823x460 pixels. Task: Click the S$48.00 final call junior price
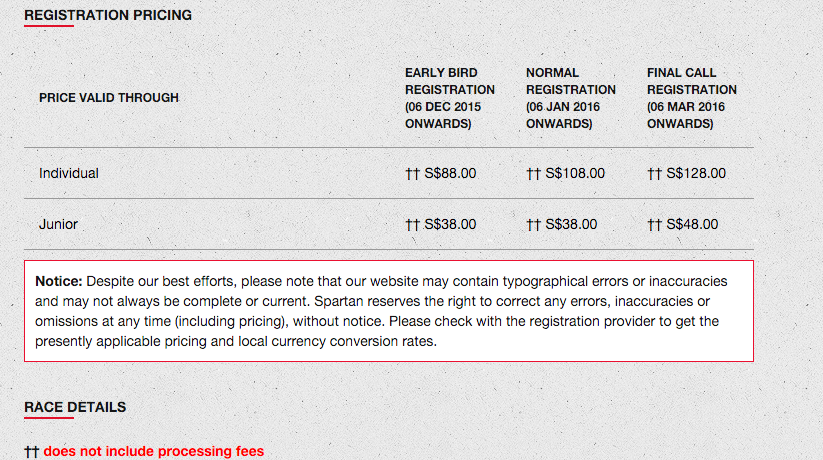coord(692,224)
